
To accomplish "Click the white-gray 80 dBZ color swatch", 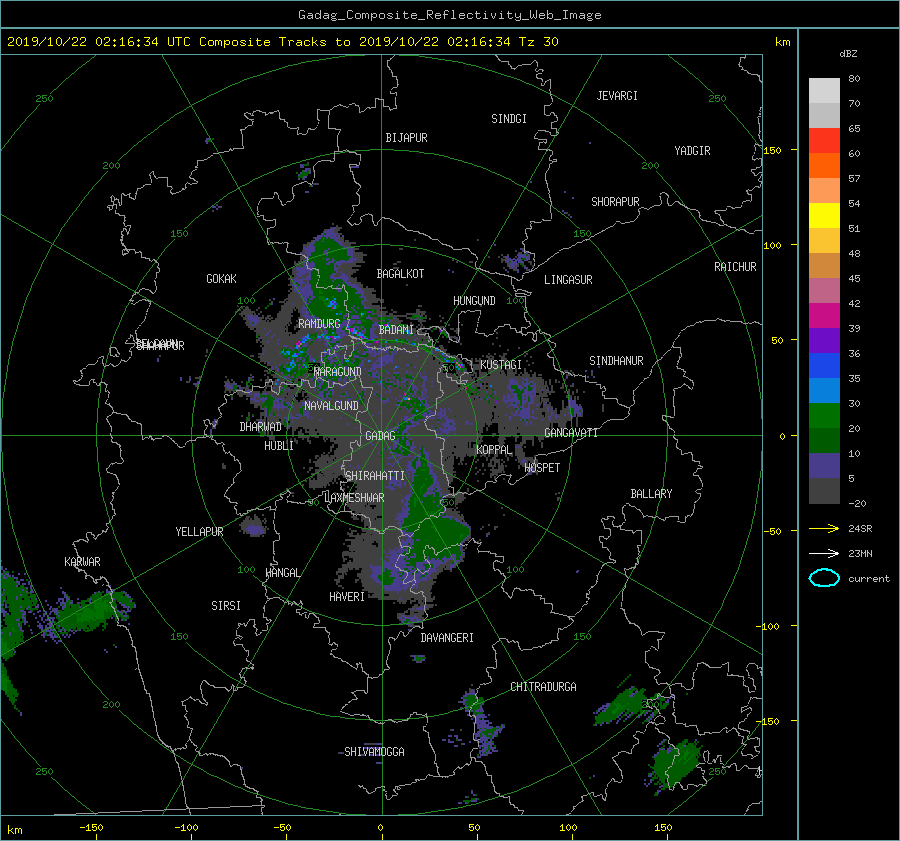I will 824,91.
